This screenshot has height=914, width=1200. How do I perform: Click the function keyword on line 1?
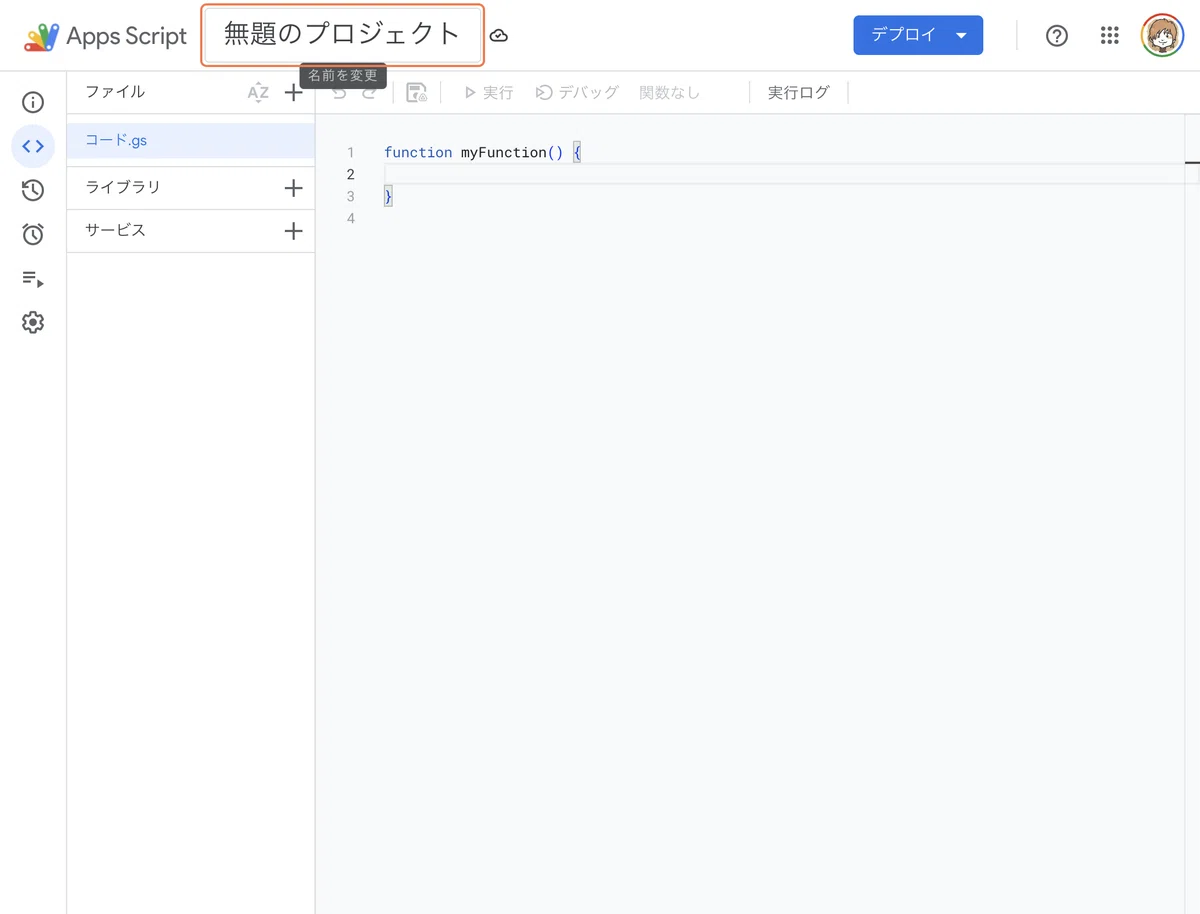click(418, 152)
